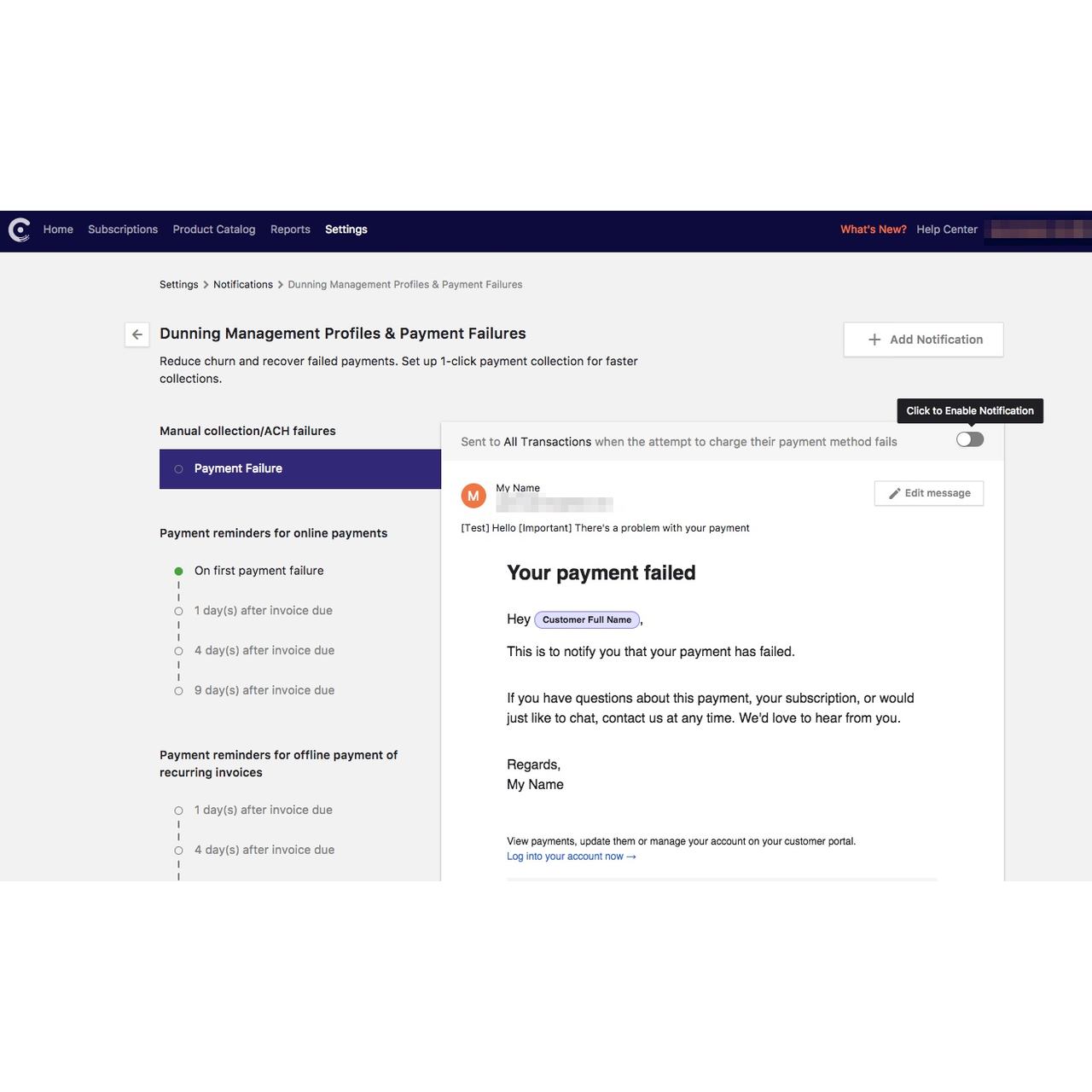Click What's New? link

[873, 229]
